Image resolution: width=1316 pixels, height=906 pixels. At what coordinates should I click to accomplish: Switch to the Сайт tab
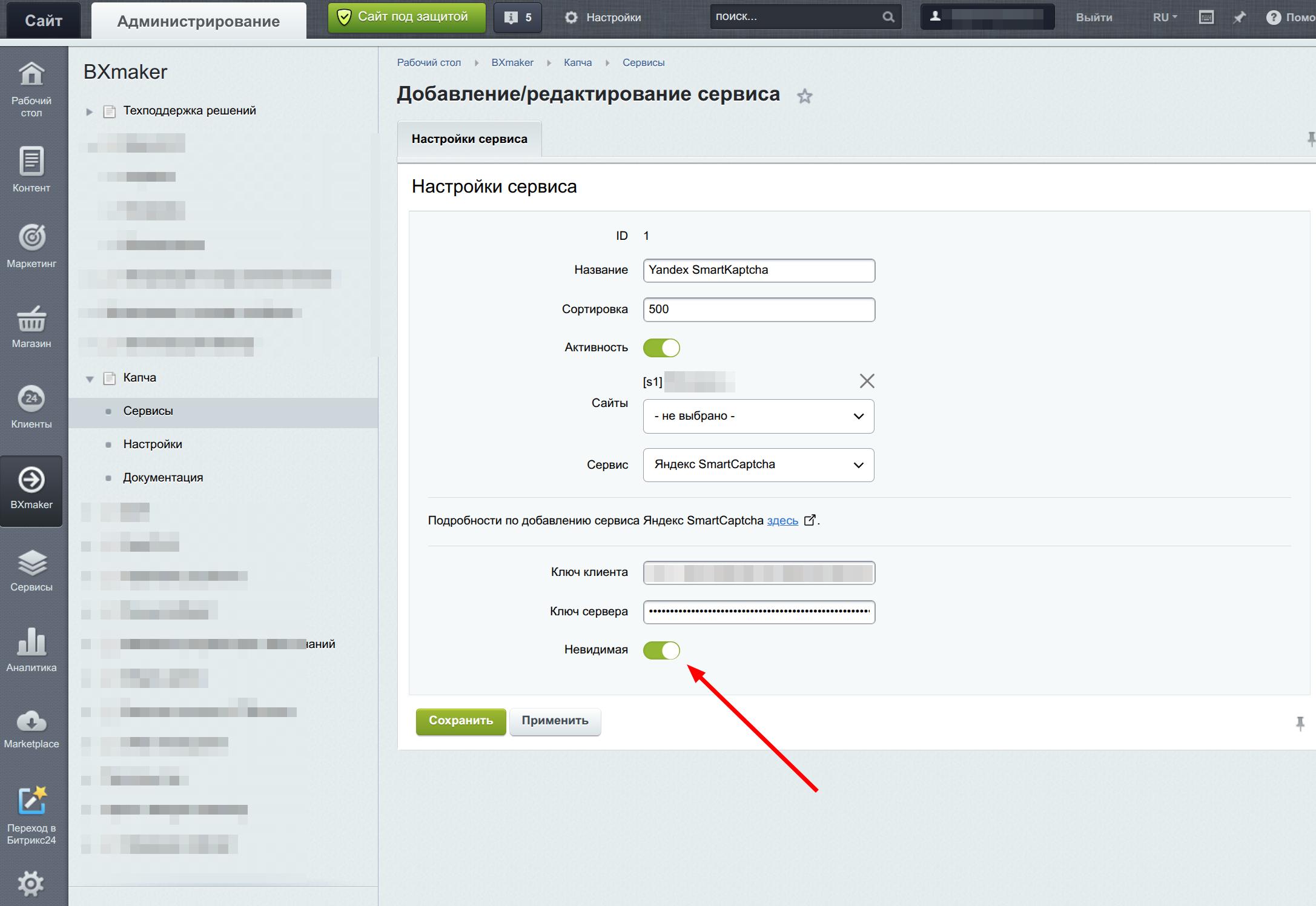coord(43,21)
